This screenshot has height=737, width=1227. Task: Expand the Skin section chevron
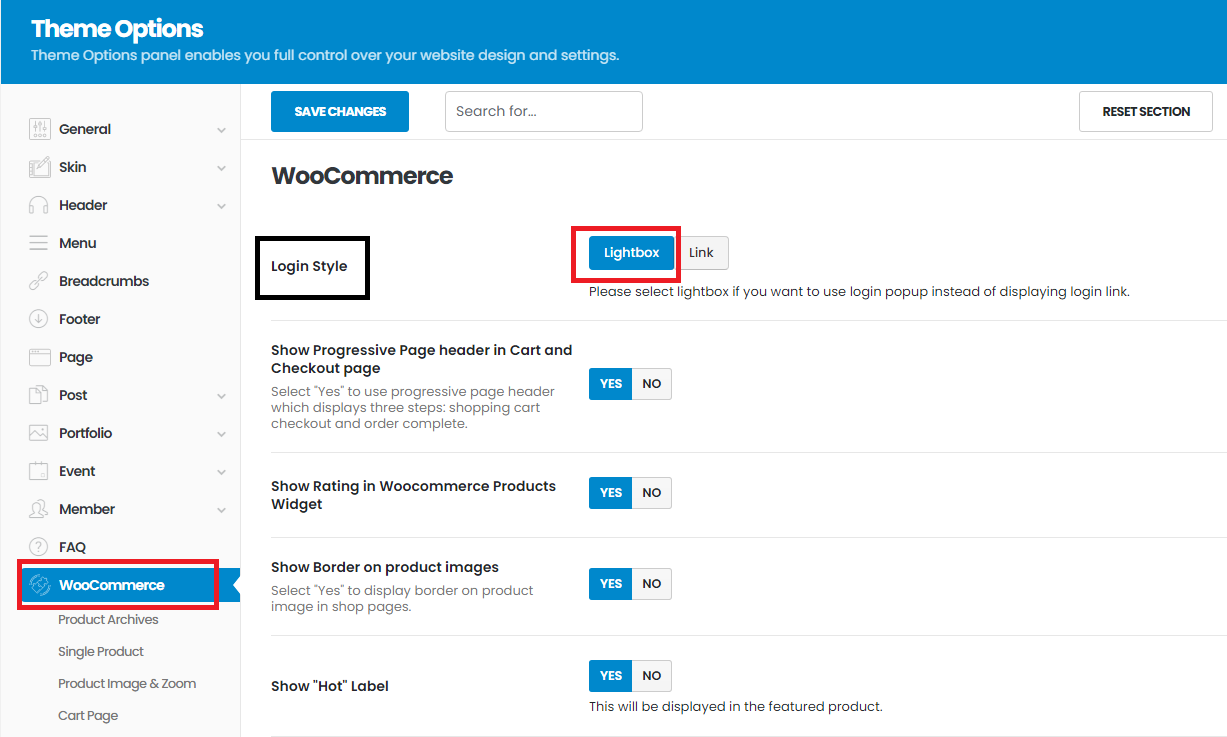click(221, 168)
